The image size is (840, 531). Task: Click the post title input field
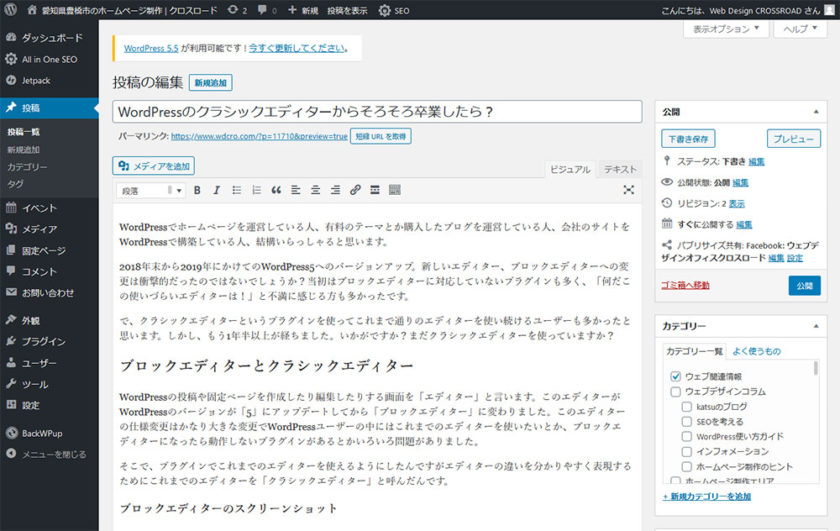click(377, 111)
